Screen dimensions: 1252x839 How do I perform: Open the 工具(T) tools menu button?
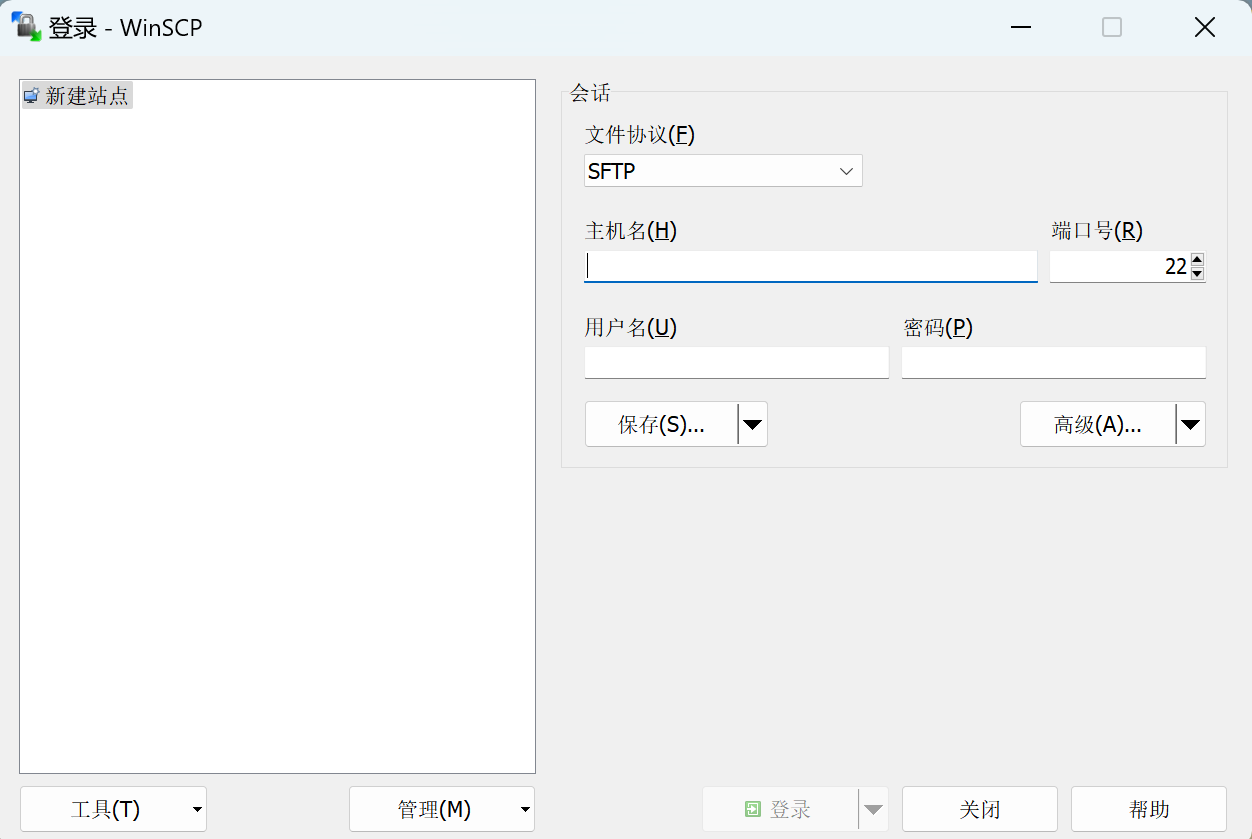[113, 809]
